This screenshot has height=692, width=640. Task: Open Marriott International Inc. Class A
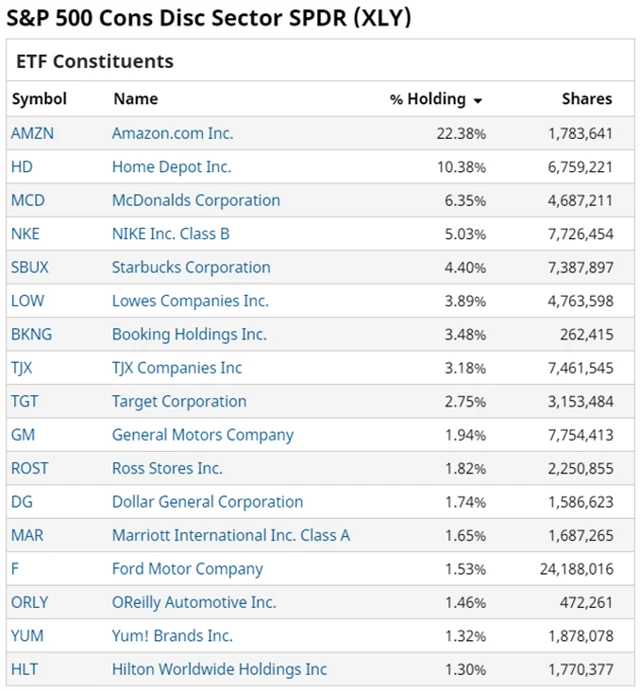231,535
